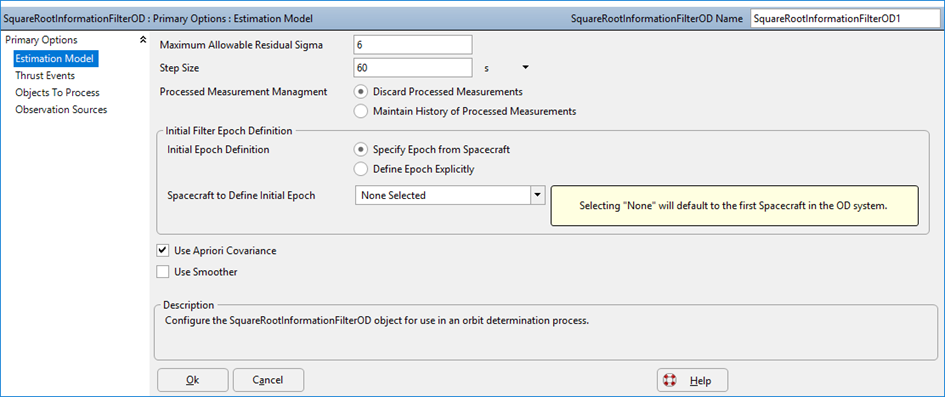This screenshot has height=397, width=945.
Task: Select Specify Epoch from Spacecraft option
Action: click(x=361, y=149)
